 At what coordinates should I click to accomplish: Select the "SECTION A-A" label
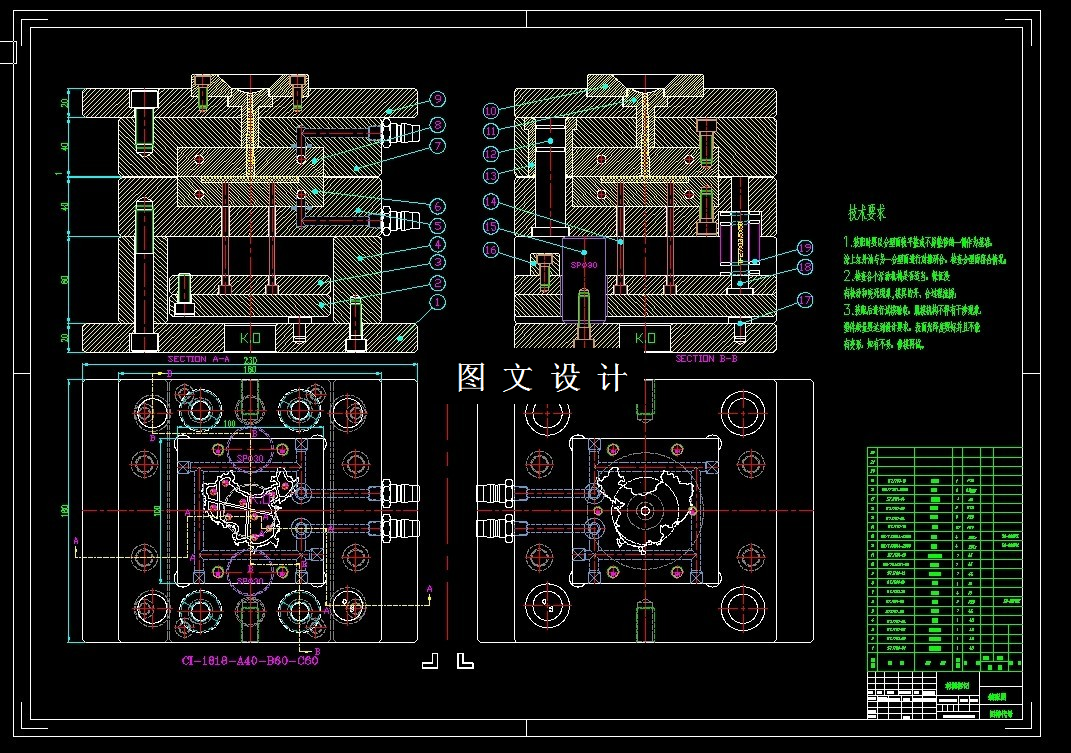click(199, 359)
